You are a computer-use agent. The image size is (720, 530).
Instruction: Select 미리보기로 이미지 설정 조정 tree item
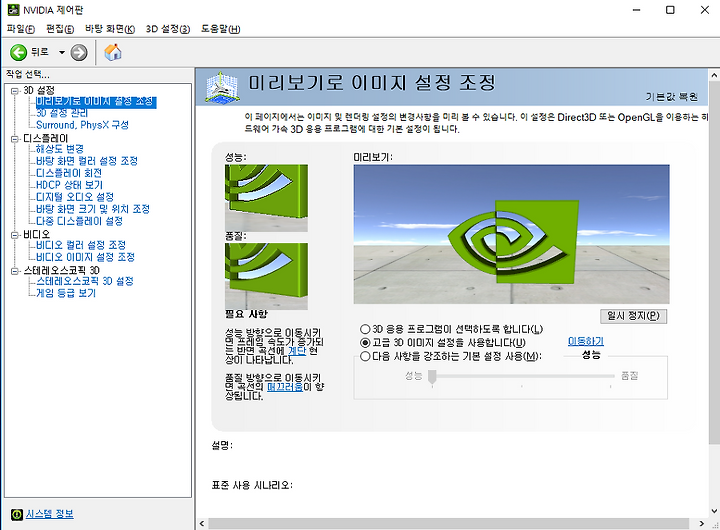[x=96, y=101]
